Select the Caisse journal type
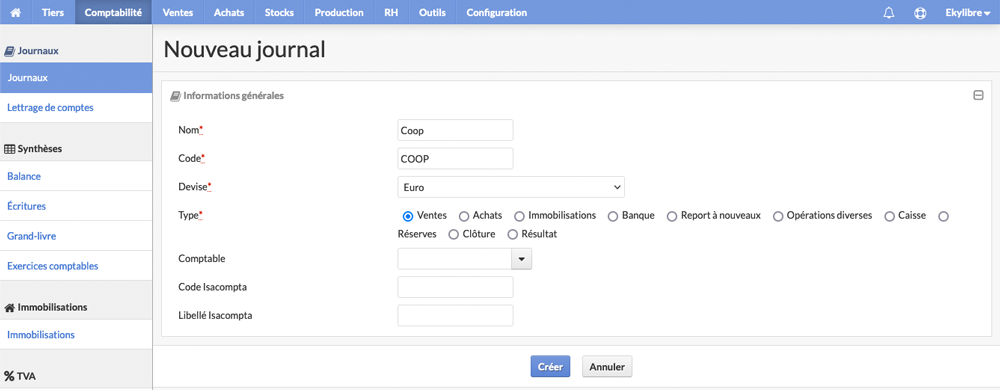Screen dimensions: 1000x390 [x=889, y=216]
